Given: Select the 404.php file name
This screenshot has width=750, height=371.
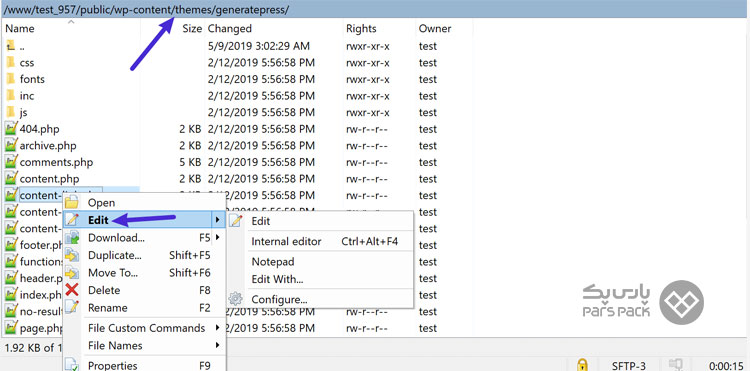Looking at the screenshot, I should click(x=40, y=129).
